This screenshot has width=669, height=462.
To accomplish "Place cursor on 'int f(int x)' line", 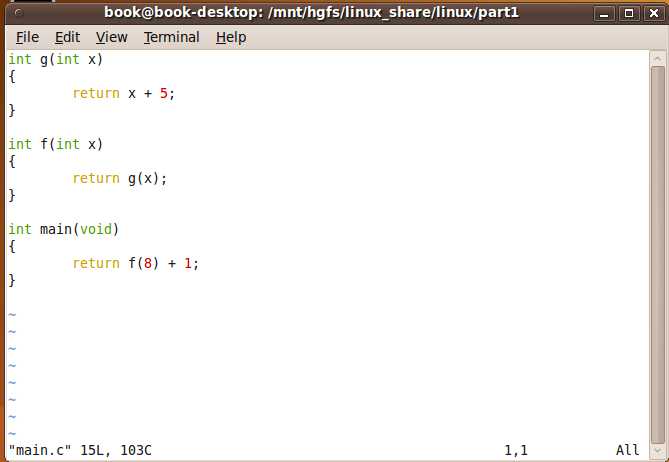I will [56, 145].
